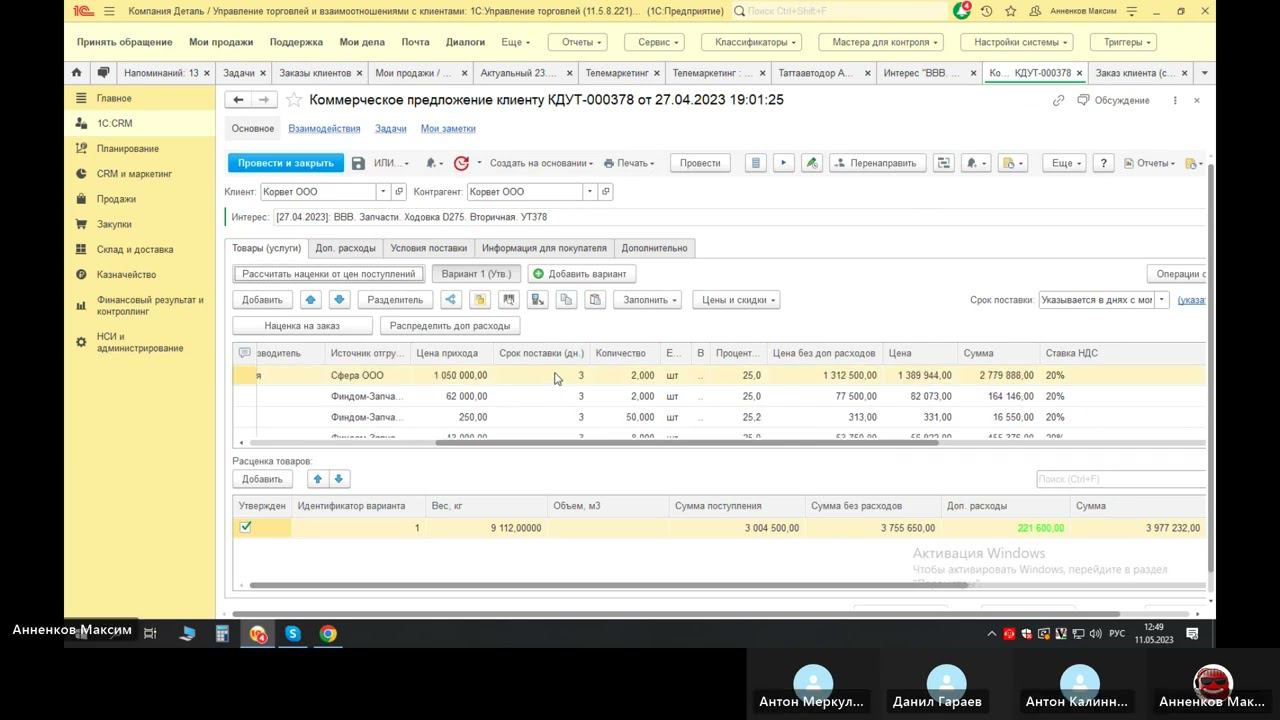Add to favorites with the star icon
This screenshot has width=1280, height=720.
tap(294, 100)
